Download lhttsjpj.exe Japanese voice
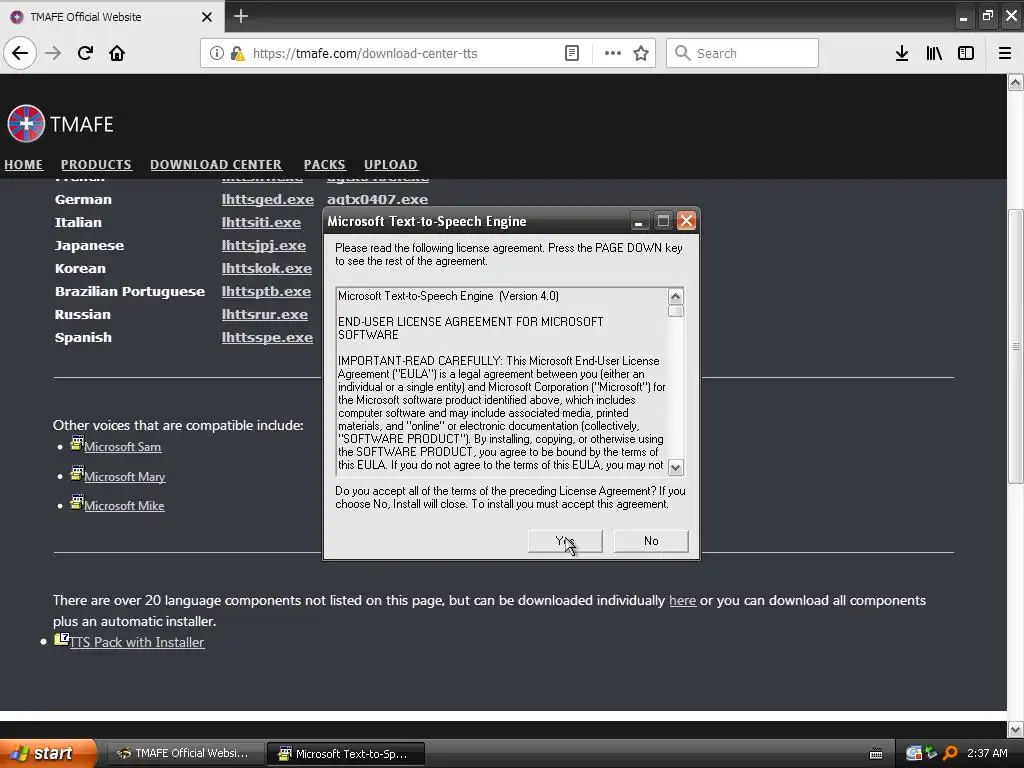1024x768 pixels. (x=264, y=246)
